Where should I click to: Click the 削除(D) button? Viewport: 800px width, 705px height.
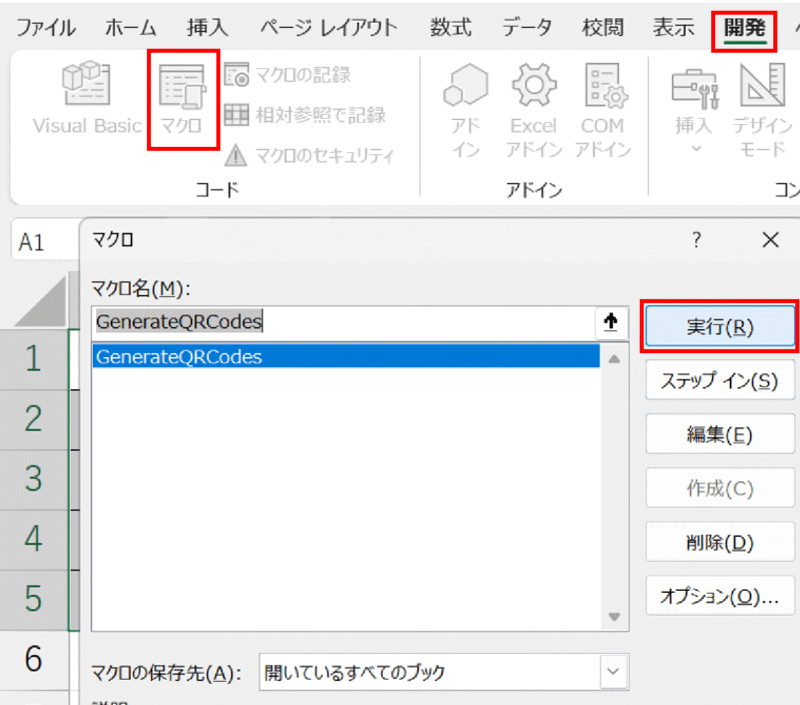[x=720, y=543]
